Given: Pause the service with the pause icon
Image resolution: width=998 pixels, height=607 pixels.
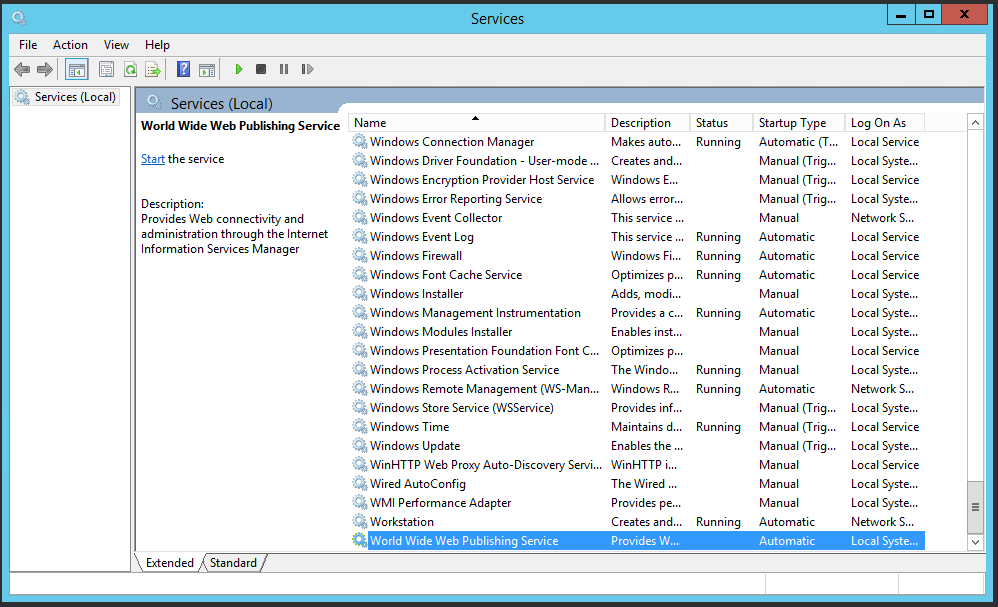Looking at the screenshot, I should pos(284,69).
